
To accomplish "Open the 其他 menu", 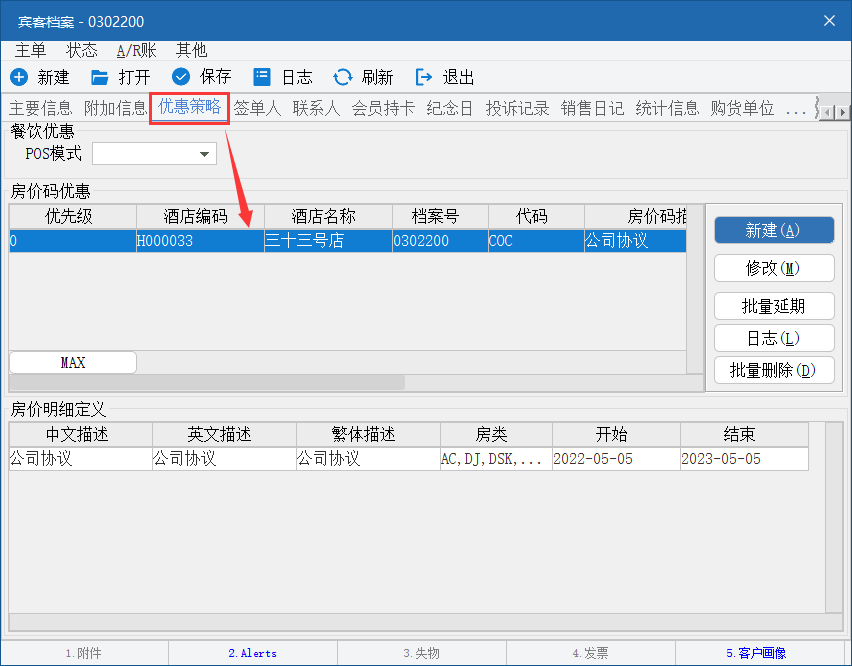I will [191, 51].
